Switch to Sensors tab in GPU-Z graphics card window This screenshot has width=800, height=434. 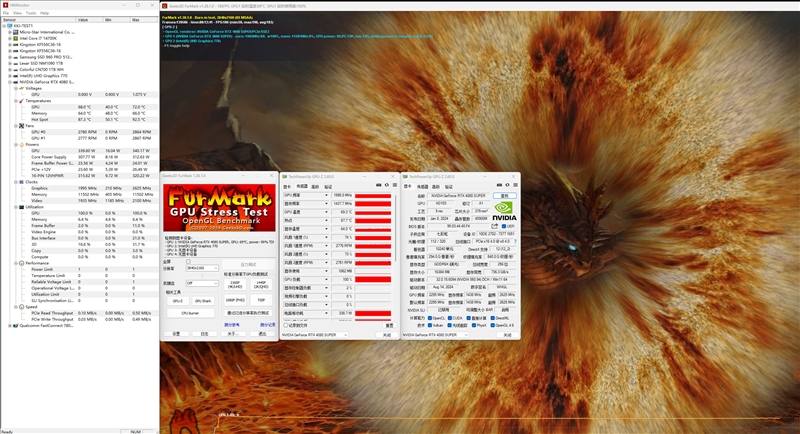click(422, 187)
